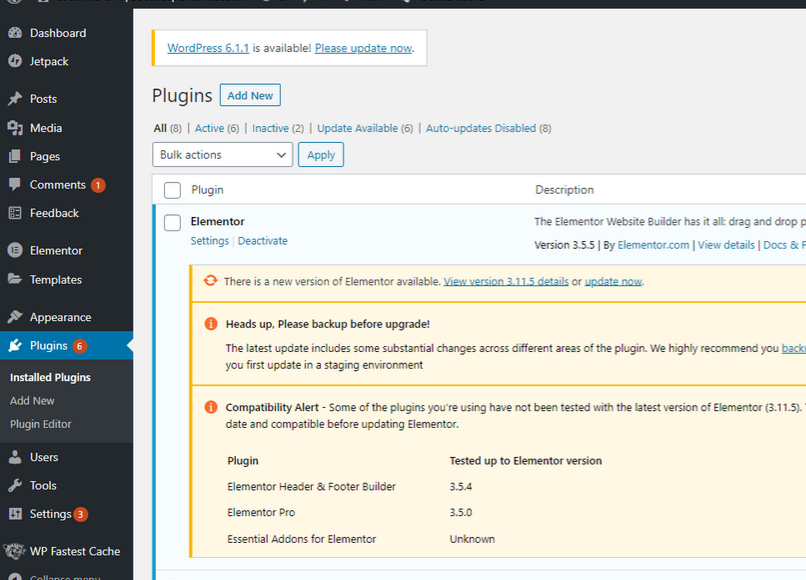The image size is (806, 580).
Task: Click the Elementor circle logo icon
Action: coord(15,250)
